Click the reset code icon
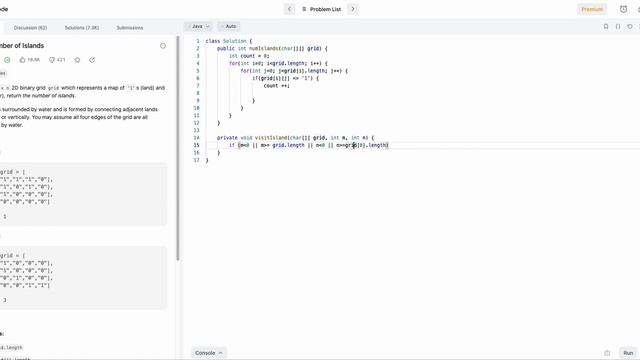The width and height of the screenshot is (640, 360). pyautogui.click(x=630, y=27)
